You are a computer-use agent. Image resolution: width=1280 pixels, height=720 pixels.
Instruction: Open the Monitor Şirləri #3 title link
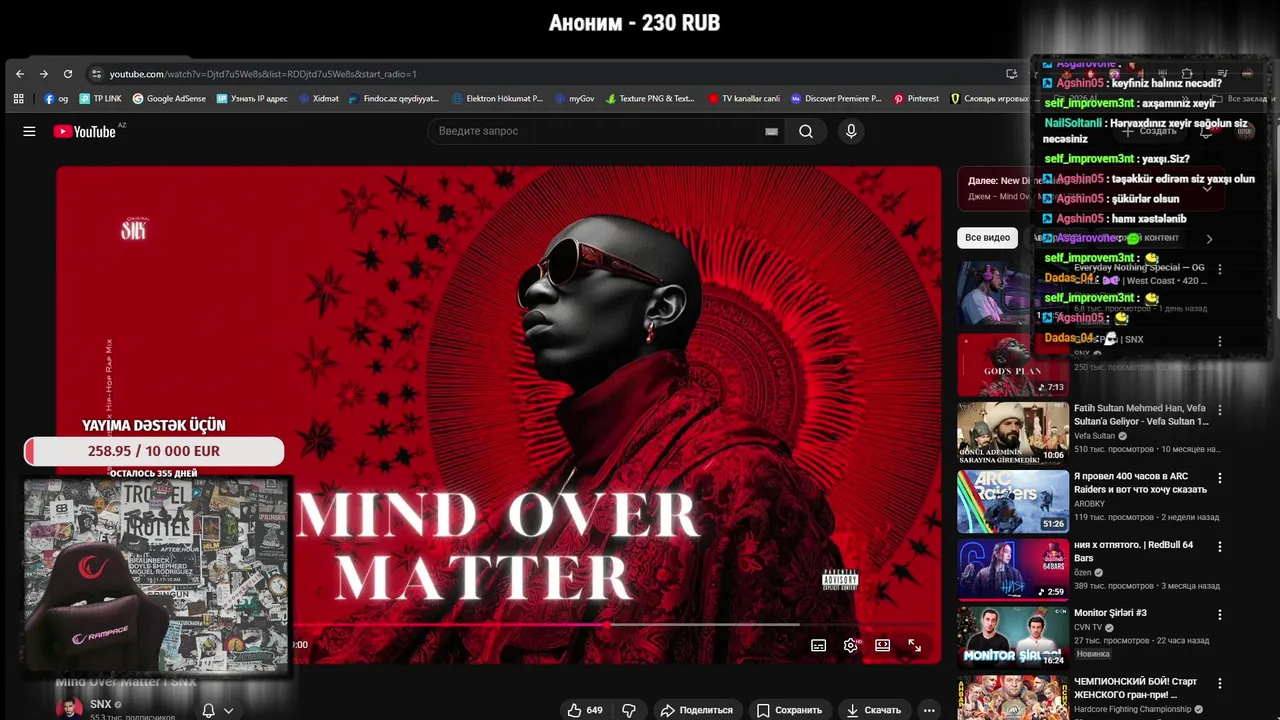[x=1110, y=613]
